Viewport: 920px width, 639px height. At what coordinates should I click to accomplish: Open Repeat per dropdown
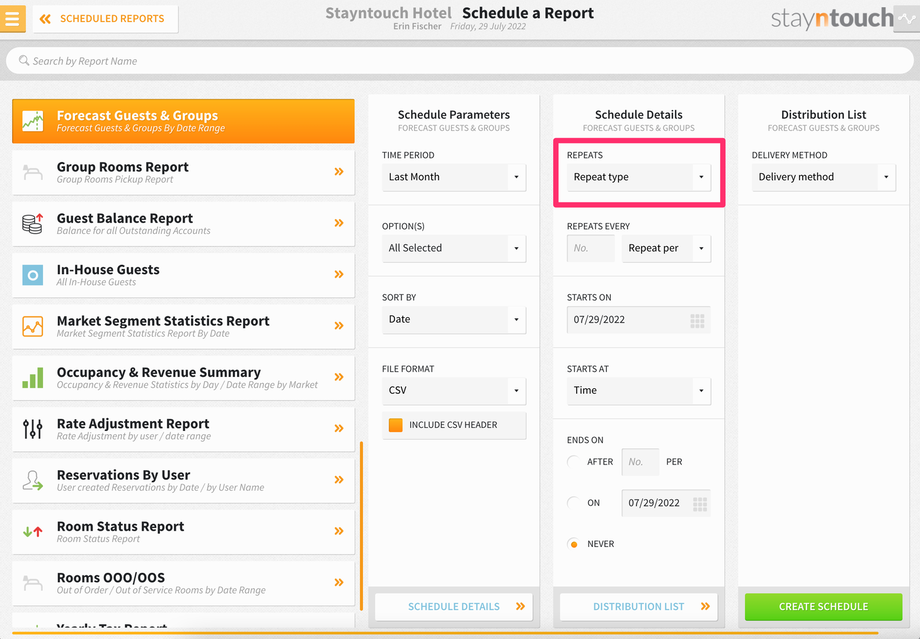tap(666, 248)
